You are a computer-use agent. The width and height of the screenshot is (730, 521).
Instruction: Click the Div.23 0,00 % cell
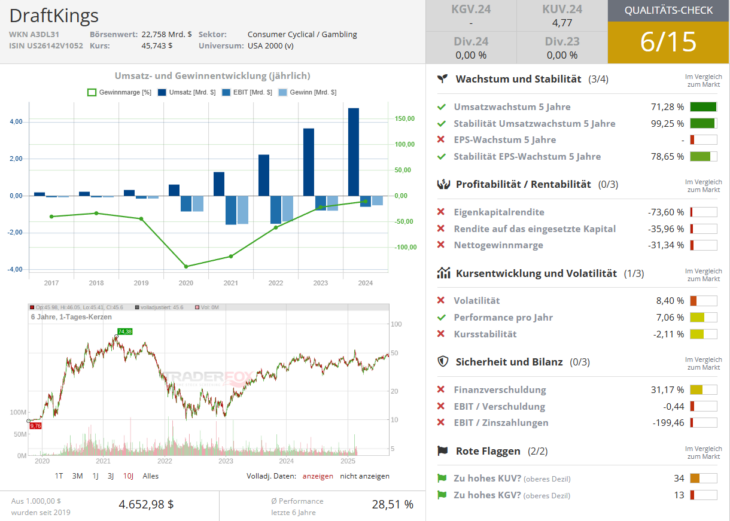point(562,48)
